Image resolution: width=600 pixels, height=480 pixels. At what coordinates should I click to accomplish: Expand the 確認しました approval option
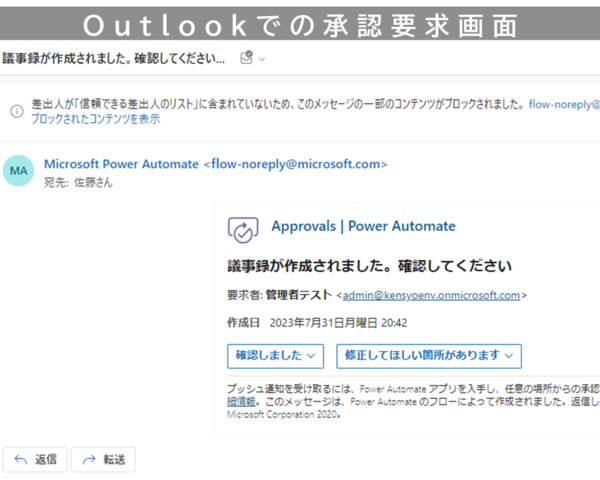click(x=276, y=356)
